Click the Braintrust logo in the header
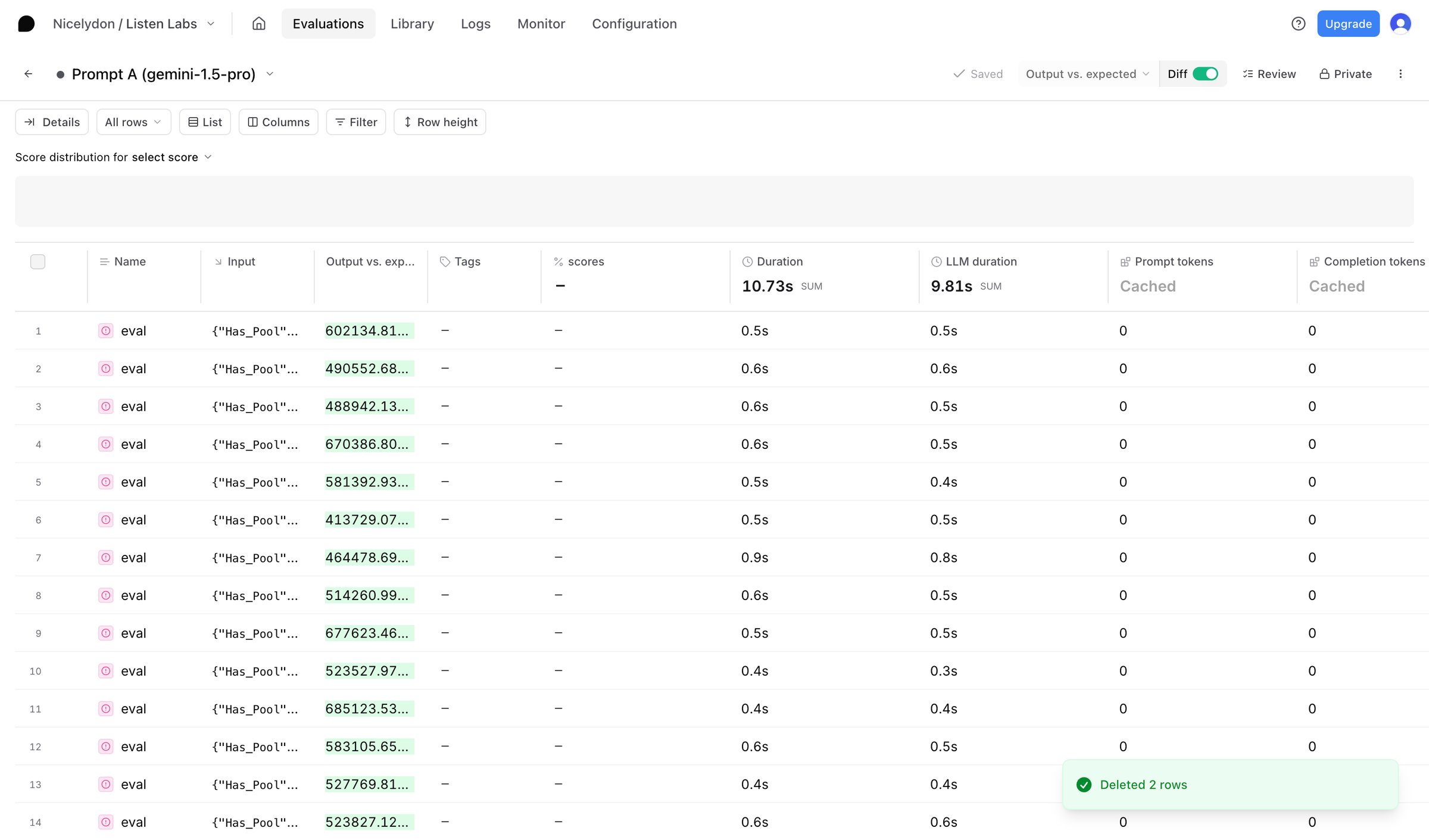This screenshot has height=840, width=1429. pos(26,24)
